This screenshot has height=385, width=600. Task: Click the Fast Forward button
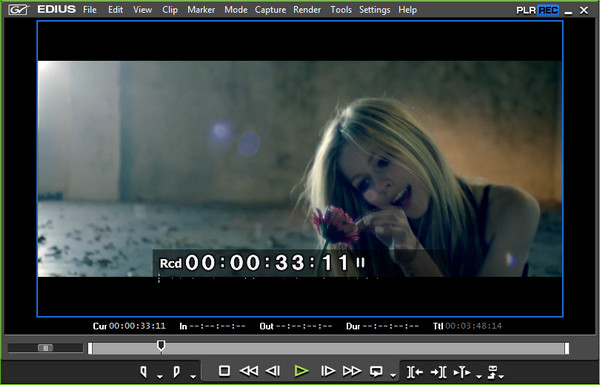click(x=352, y=371)
